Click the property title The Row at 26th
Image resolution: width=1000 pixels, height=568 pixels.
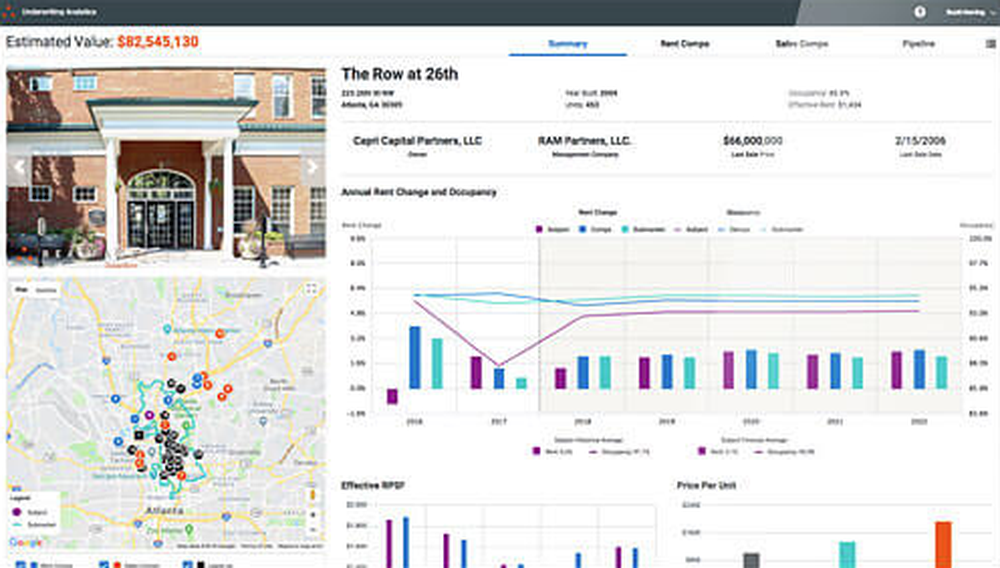399,75
